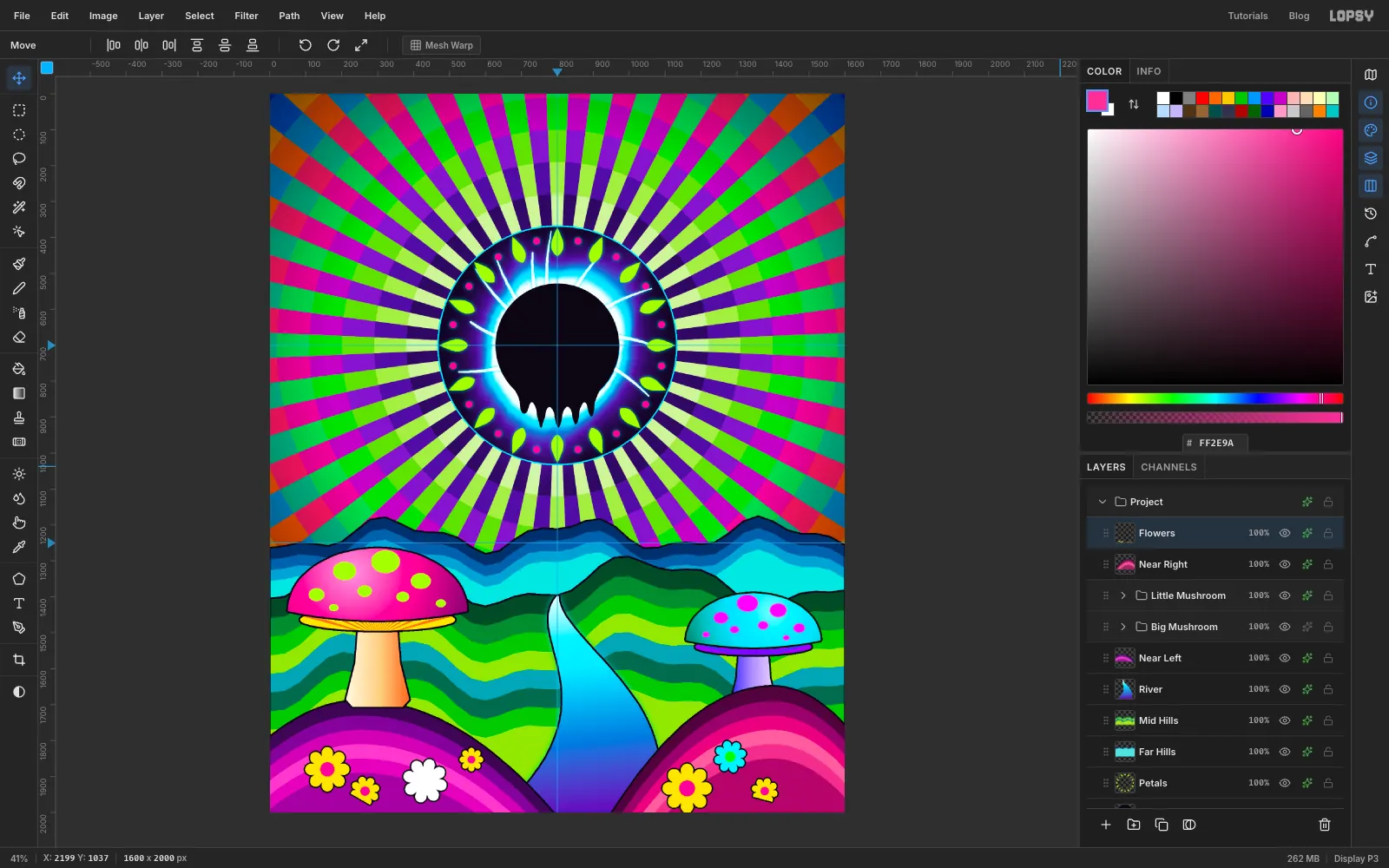This screenshot has height=868, width=1389.
Task: Click the Mesh Warp button
Action: coord(442,45)
